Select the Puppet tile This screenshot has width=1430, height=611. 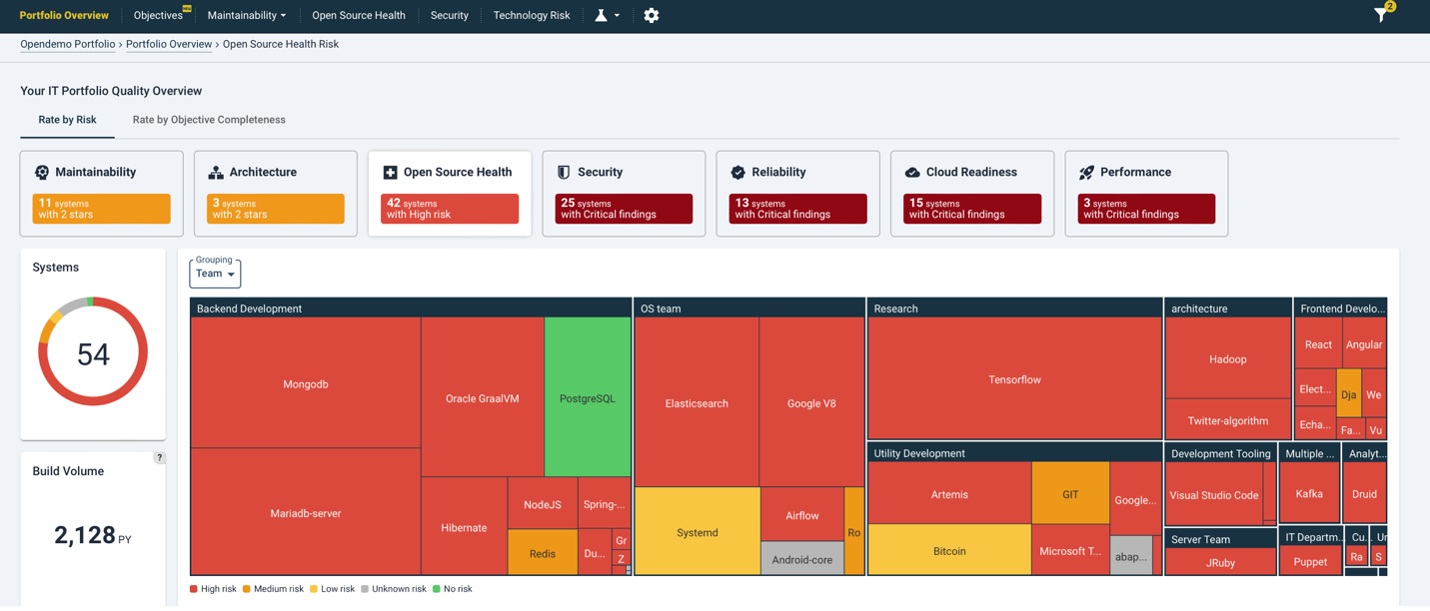coord(1310,562)
